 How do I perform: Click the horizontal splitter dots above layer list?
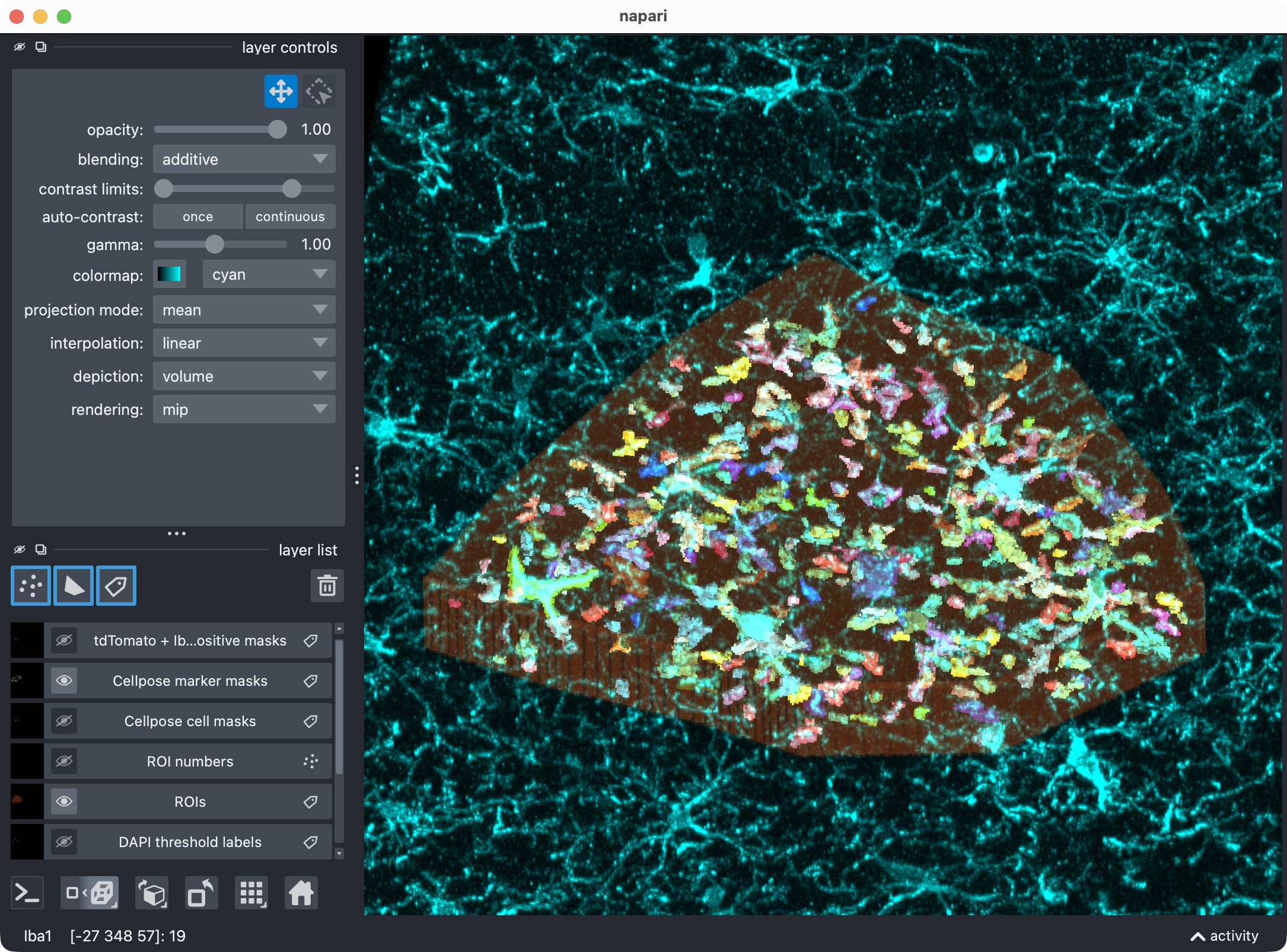(177, 533)
